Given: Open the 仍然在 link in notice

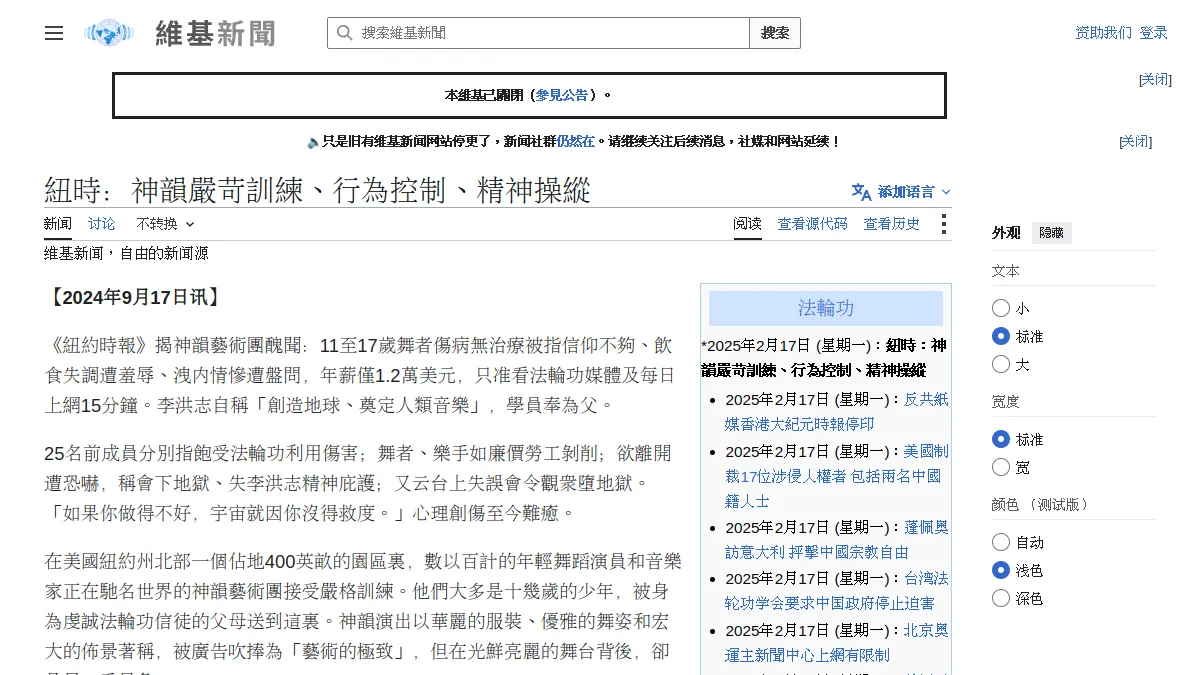Looking at the screenshot, I should coord(576,142).
